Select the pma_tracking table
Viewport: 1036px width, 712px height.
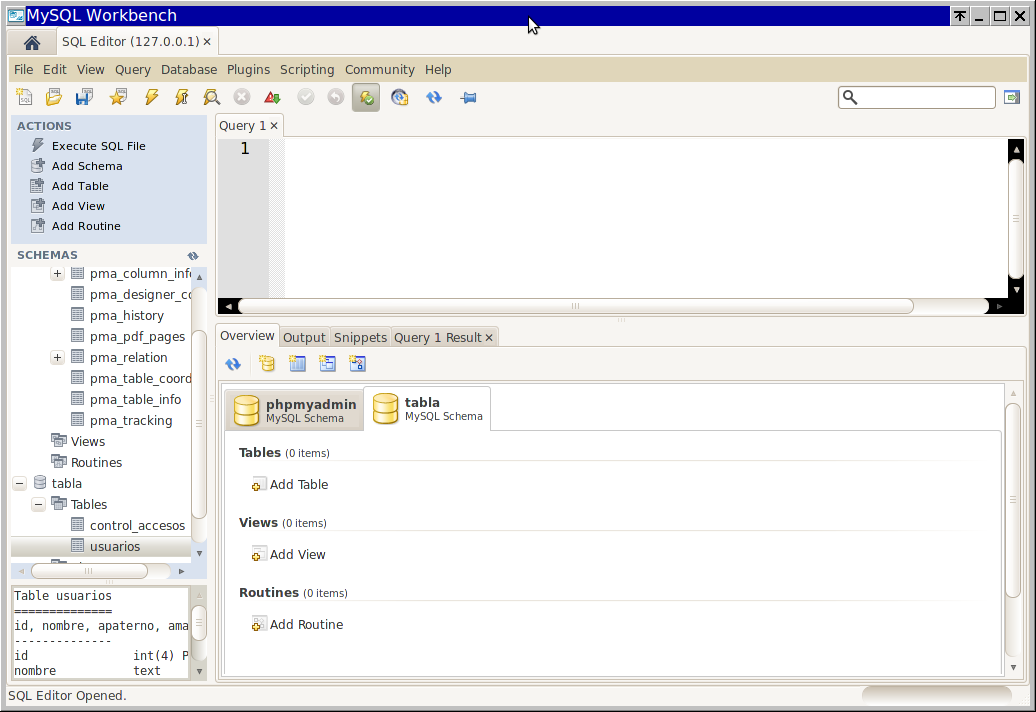click(x=131, y=421)
